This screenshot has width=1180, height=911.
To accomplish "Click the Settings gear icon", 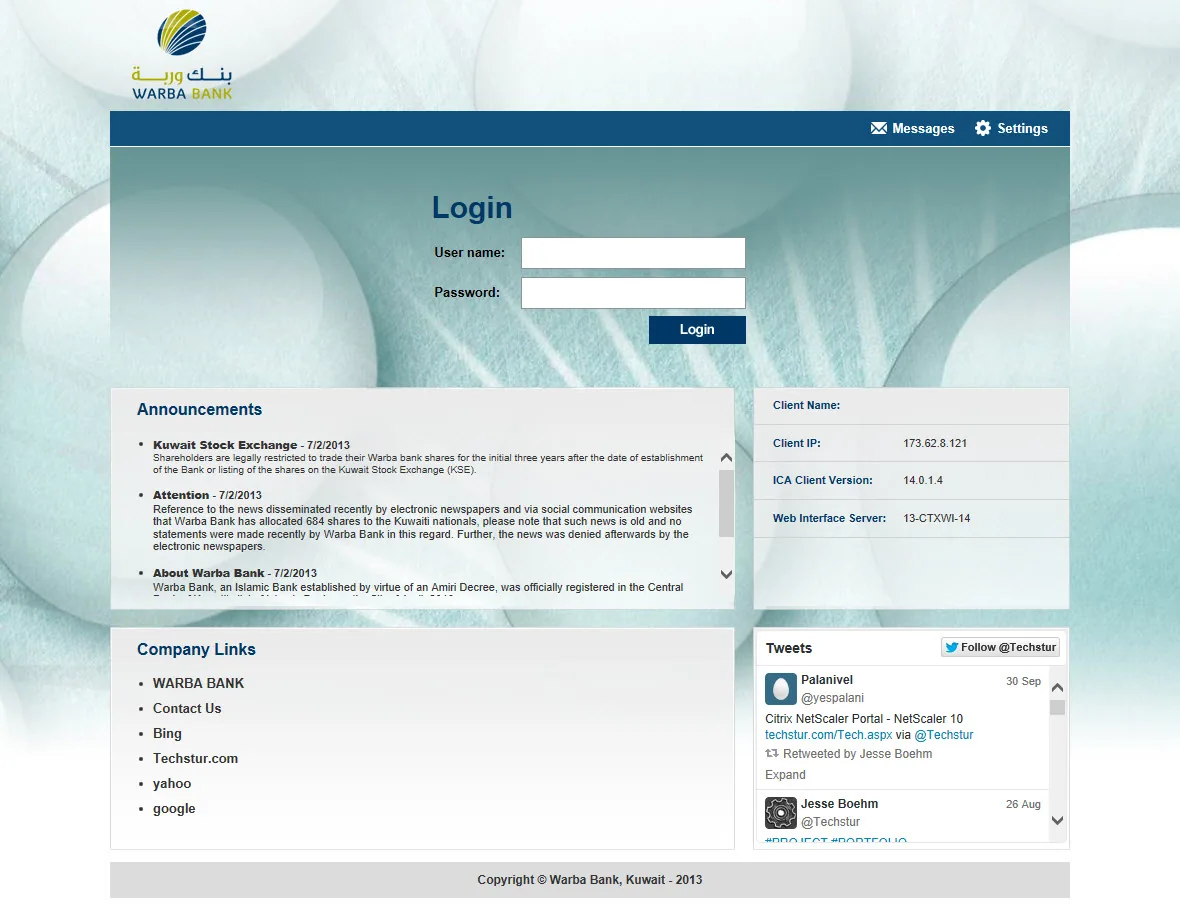I will [x=983, y=128].
